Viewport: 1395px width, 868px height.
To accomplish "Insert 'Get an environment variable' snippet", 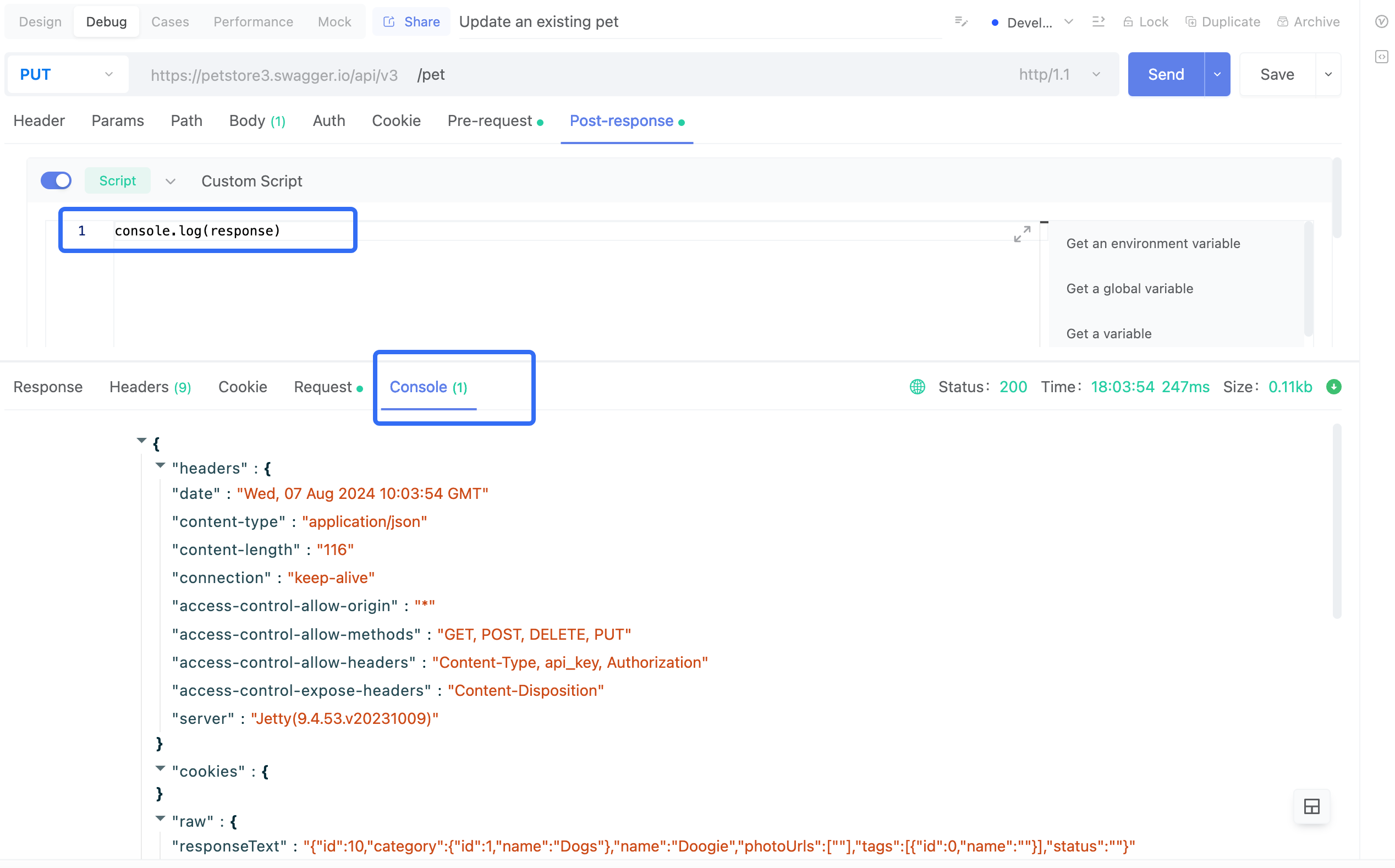I will (1154, 244).
